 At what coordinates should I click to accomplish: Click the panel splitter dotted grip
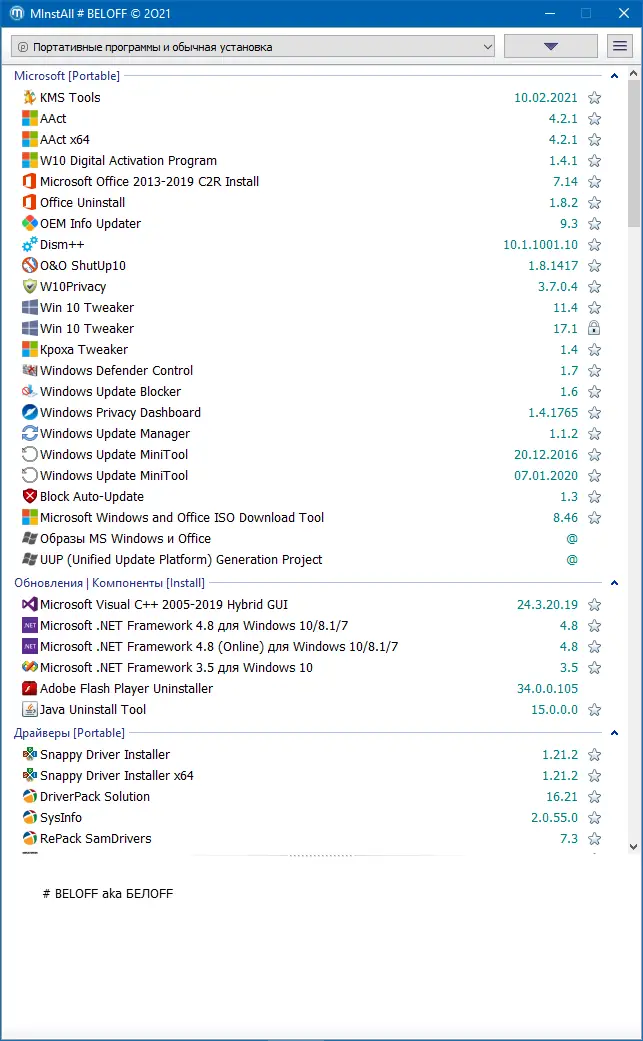(x=321, y=856)
